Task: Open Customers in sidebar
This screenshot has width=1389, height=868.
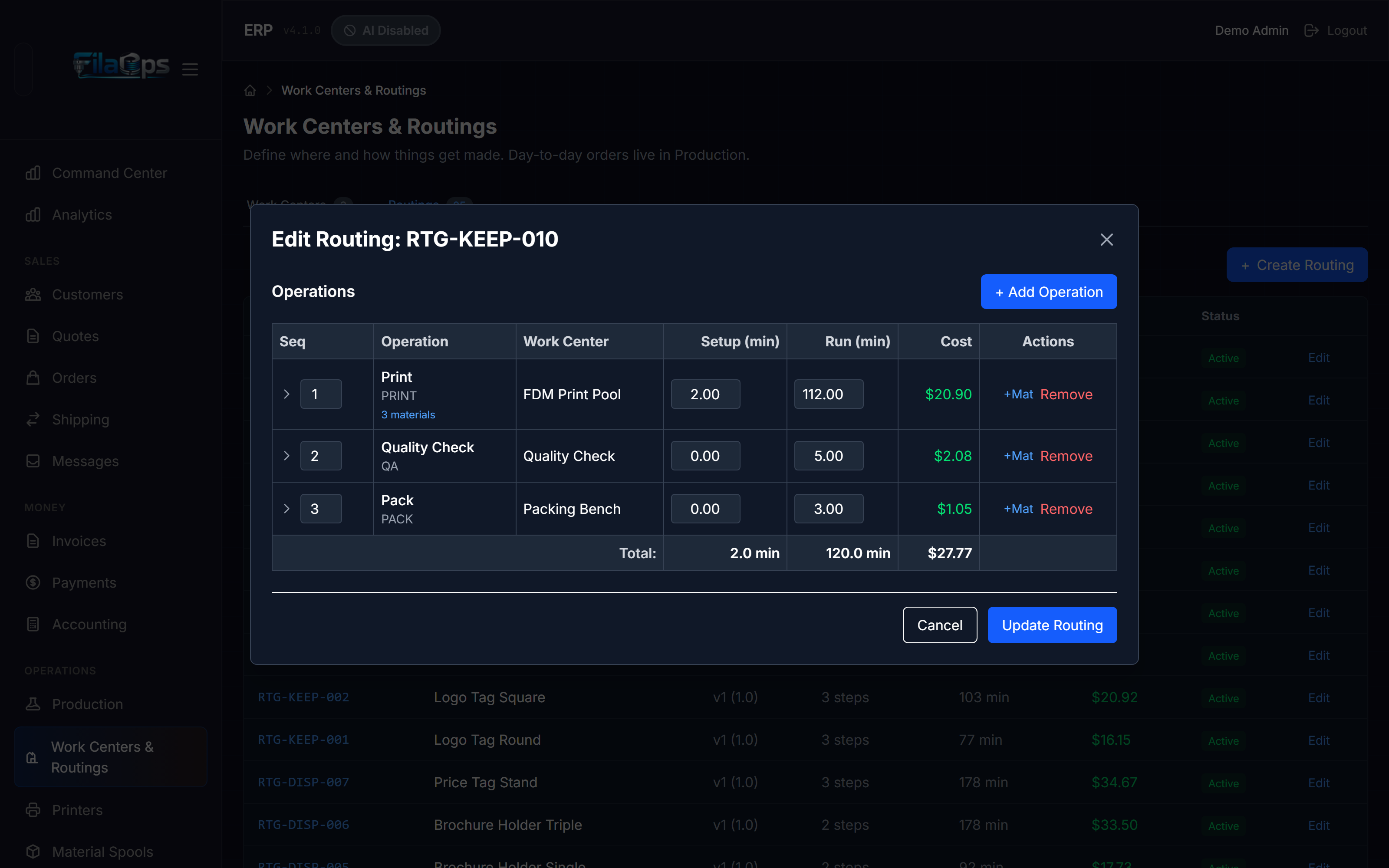Action: [87, 295]
